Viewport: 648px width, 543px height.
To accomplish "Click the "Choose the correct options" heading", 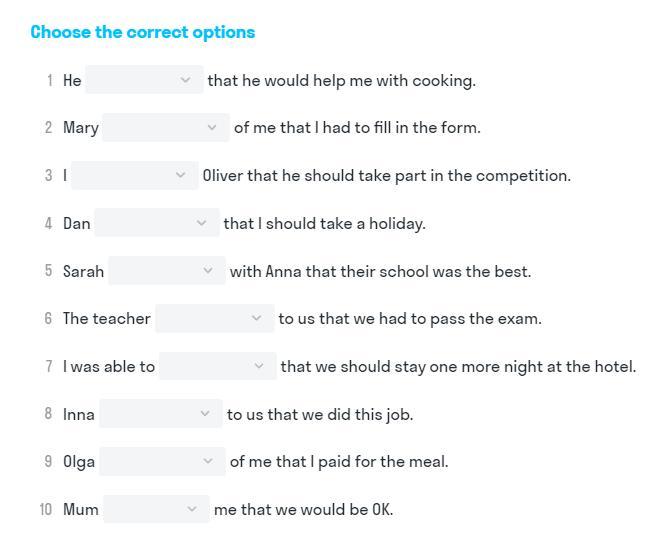I will tap(143, 32).
